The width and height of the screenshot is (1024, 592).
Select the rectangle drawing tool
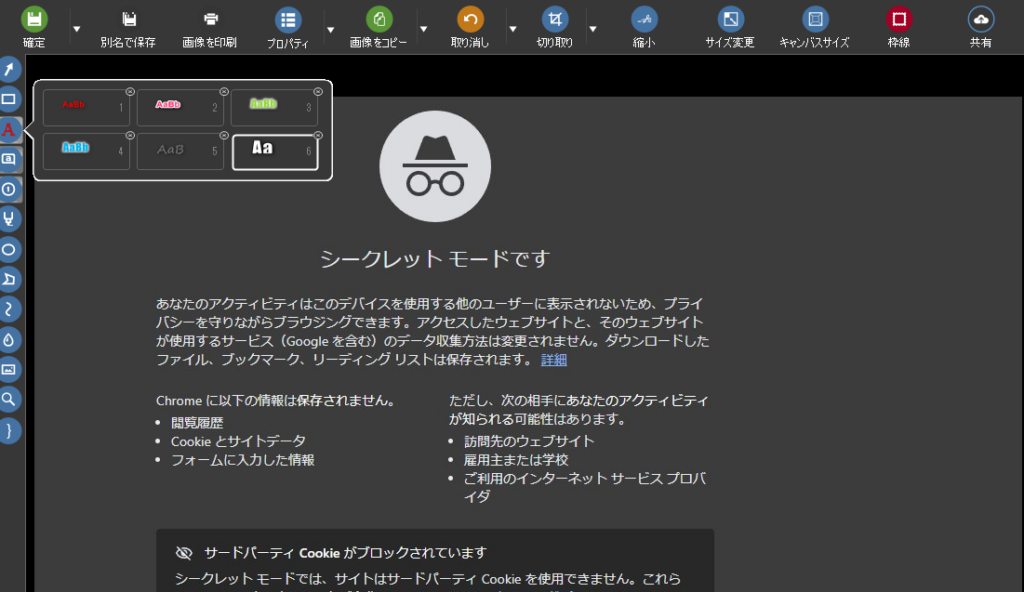click(9, 99)
